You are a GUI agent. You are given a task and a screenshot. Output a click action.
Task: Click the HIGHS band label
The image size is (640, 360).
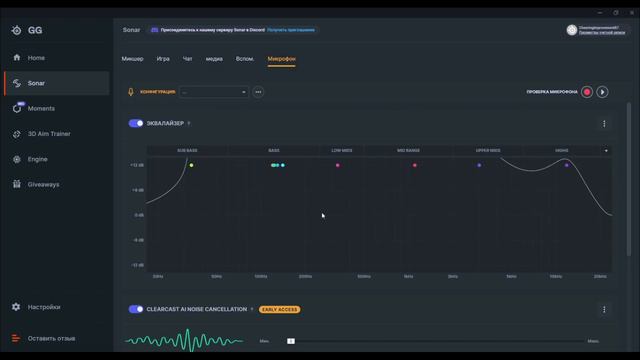coord(562,151)
